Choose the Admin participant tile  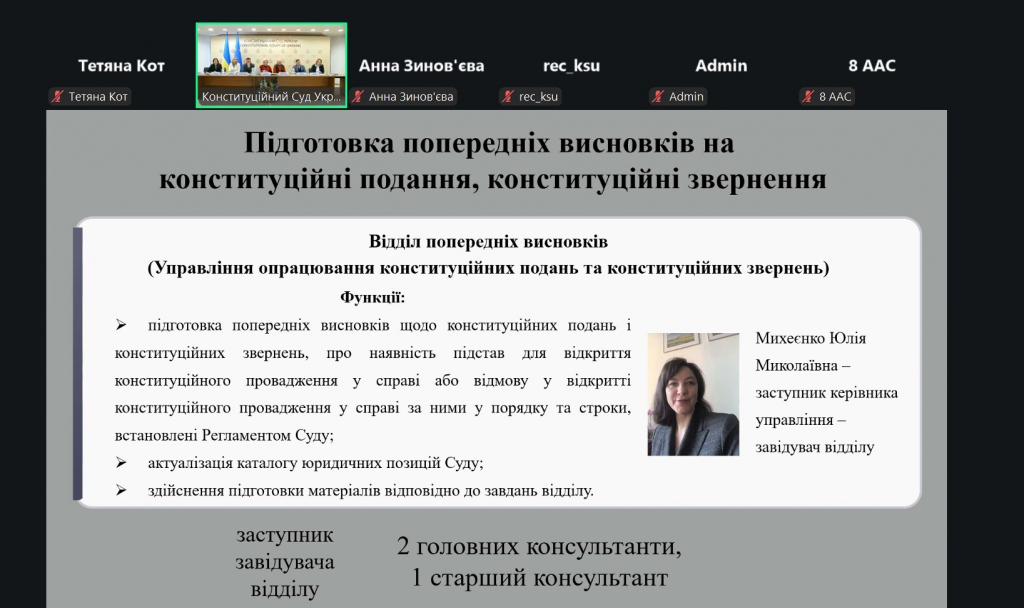(x=721, y=66)
